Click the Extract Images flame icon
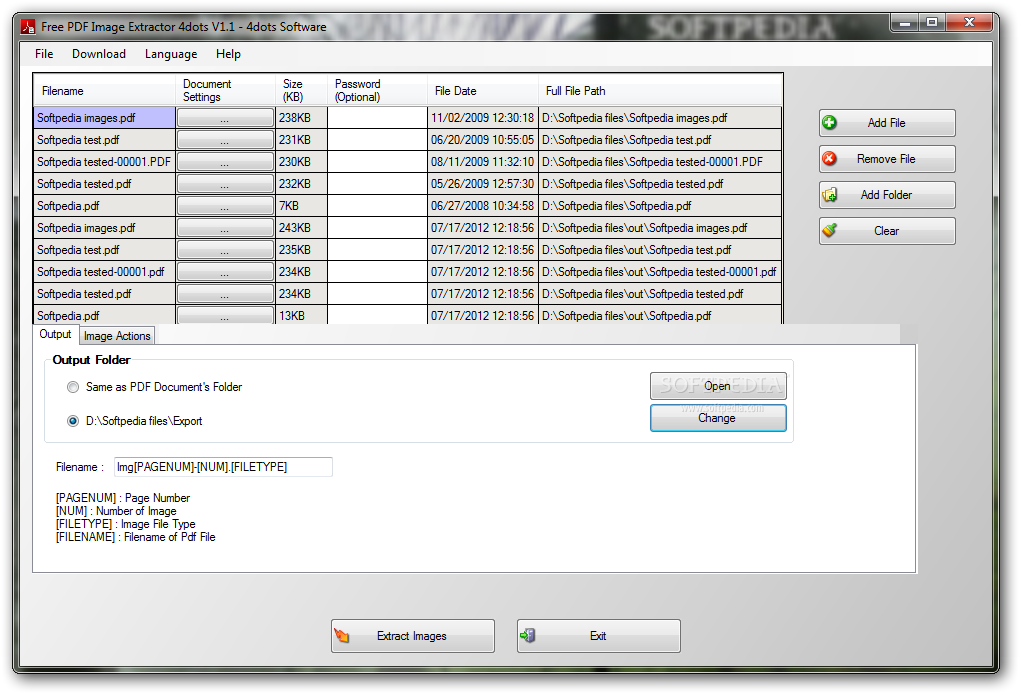This screenshot has width=1020, height=694. click(x=342, y=635)
